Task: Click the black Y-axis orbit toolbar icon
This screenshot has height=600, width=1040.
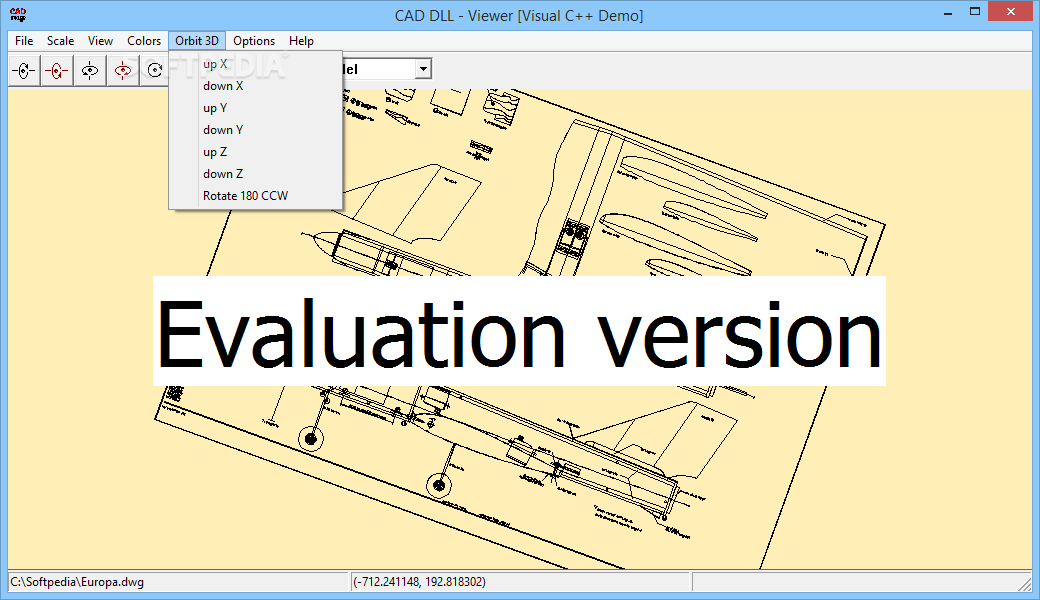Action: click(90, 70)
